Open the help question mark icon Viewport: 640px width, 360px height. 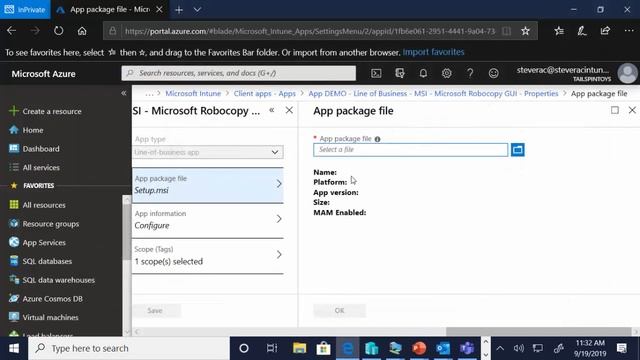(x=470, y=73)
